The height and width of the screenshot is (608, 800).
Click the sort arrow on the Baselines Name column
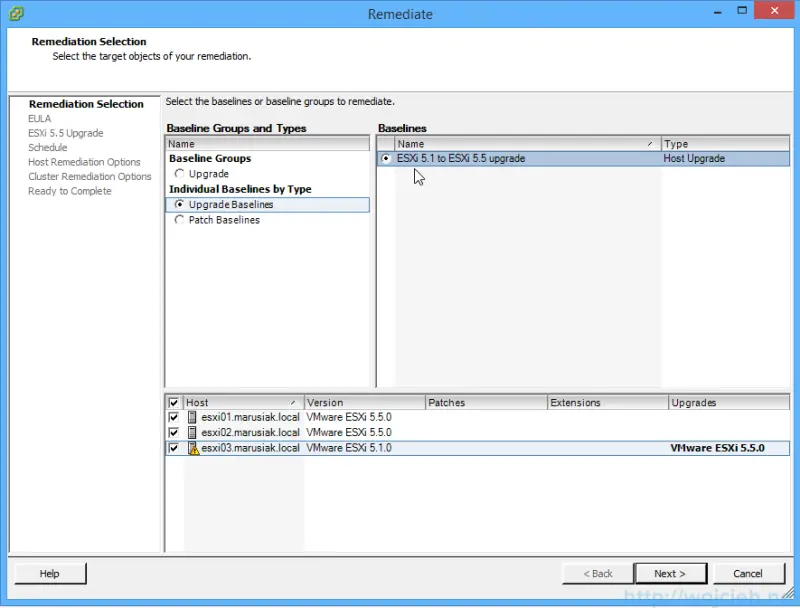click(650, 143)
